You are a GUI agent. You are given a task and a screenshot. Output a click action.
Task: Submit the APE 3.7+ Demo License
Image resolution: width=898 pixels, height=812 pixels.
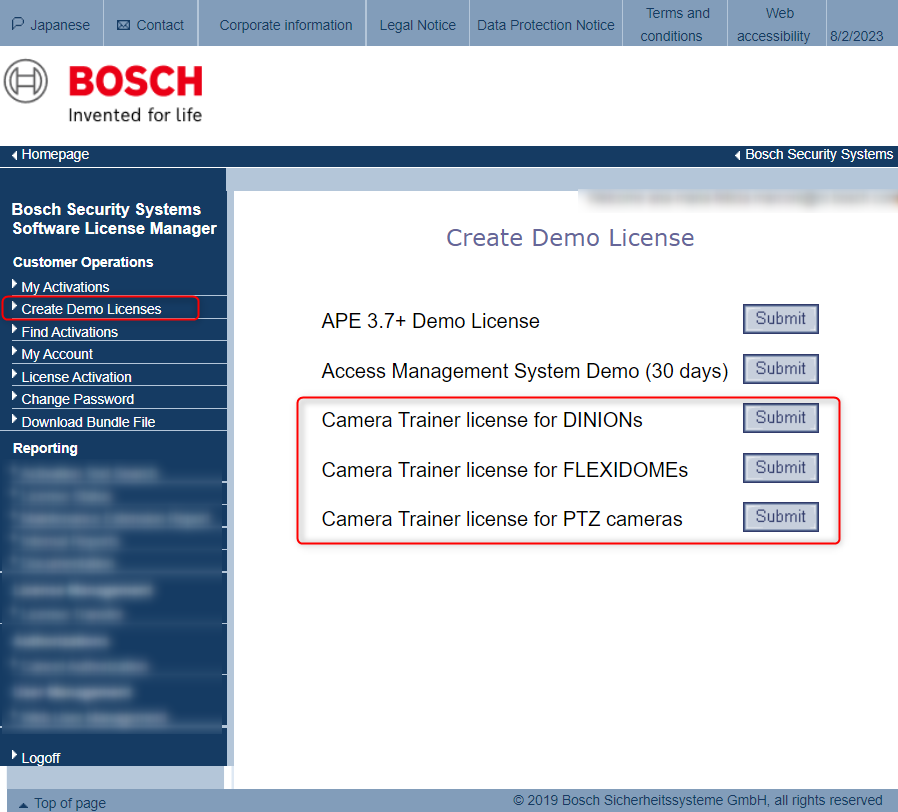(x=780, y=319)
